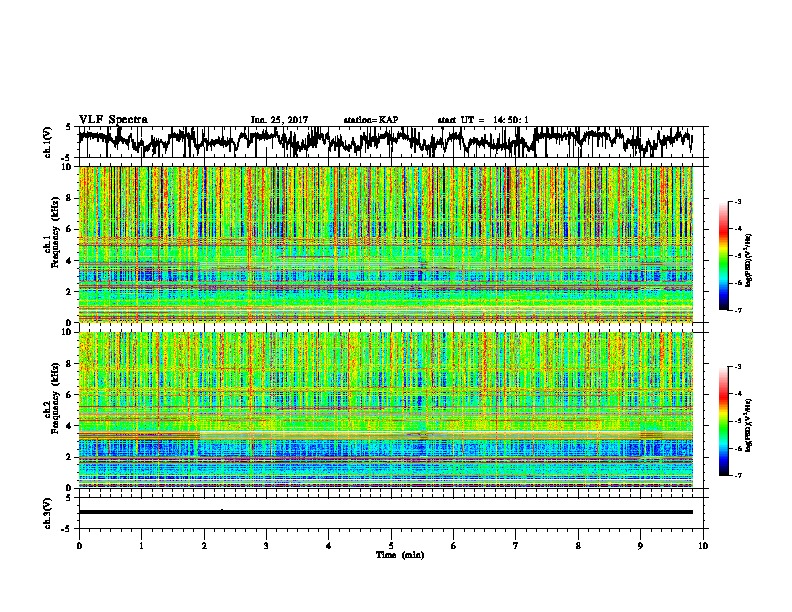Viewport: 792px width, 612px height.
Task: Click inside the ch.1 spectrogram panel
Action: pyautogui.click(x=386, y=244)
